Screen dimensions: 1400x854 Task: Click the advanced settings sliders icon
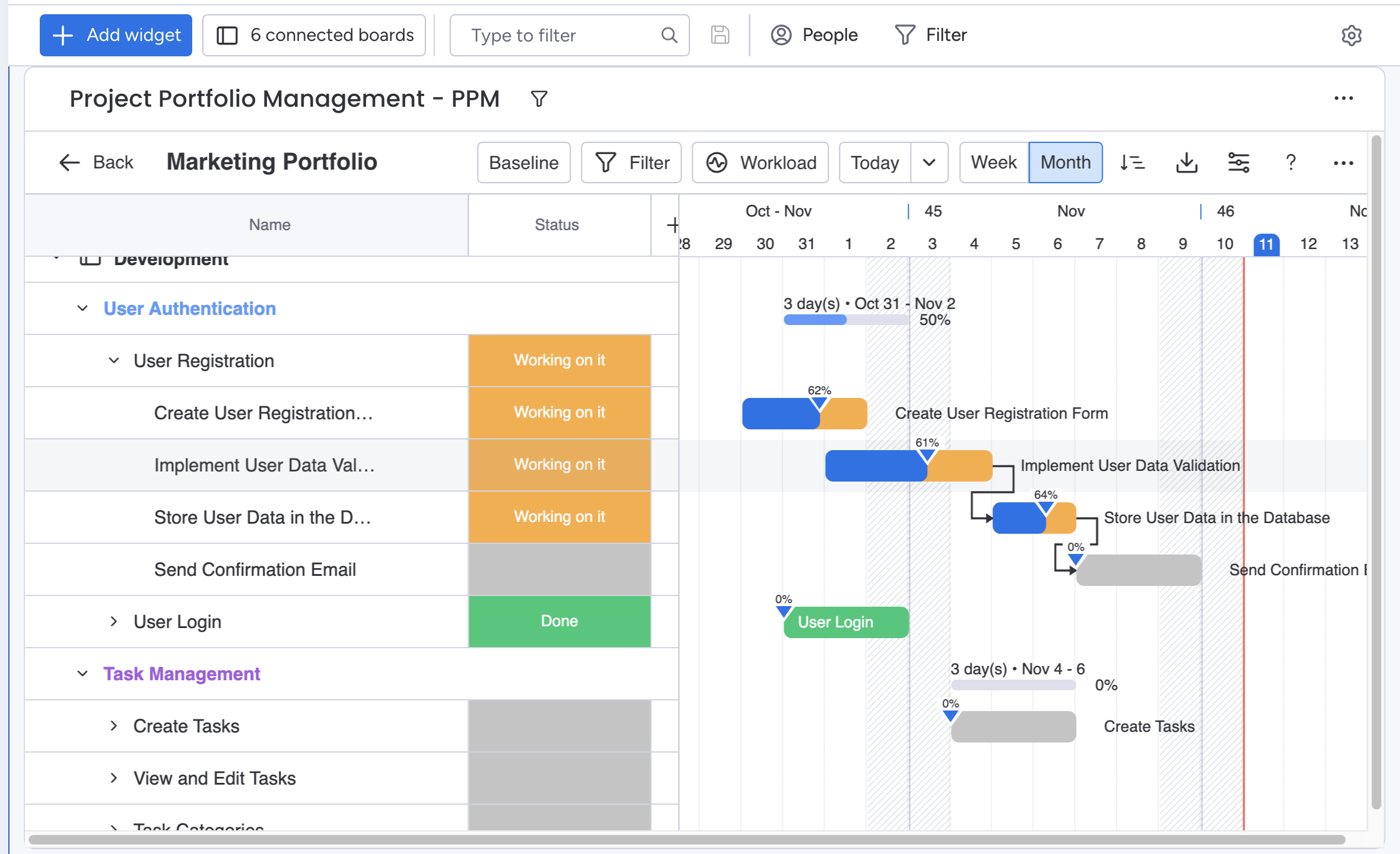pos(1239,161)
